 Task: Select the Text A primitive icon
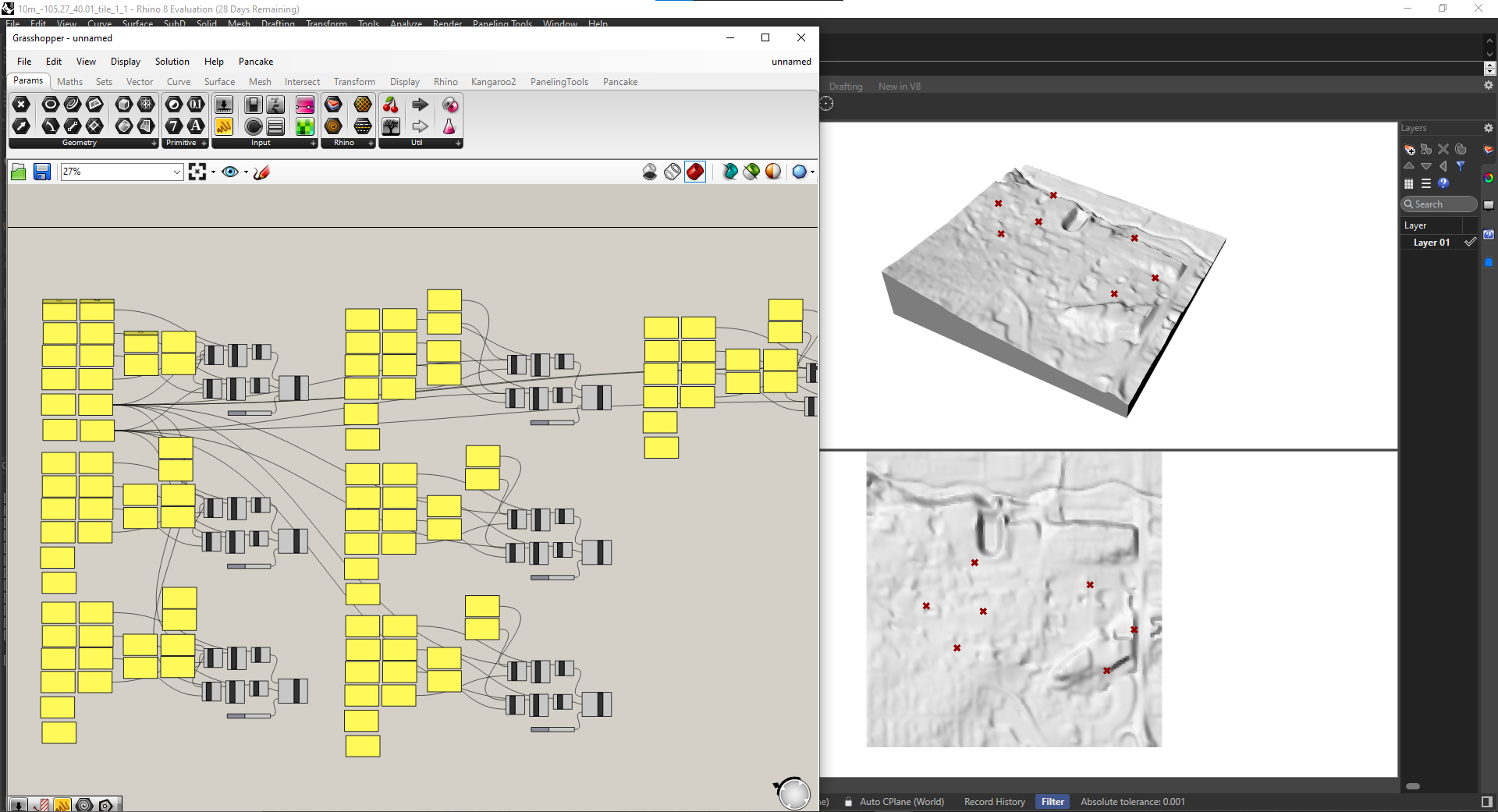(x=196, y=126)
